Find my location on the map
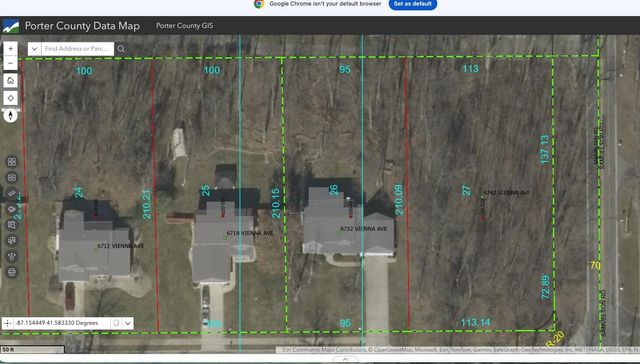The width and height of the screenshot is (640, 364). (x=11, y=98)
